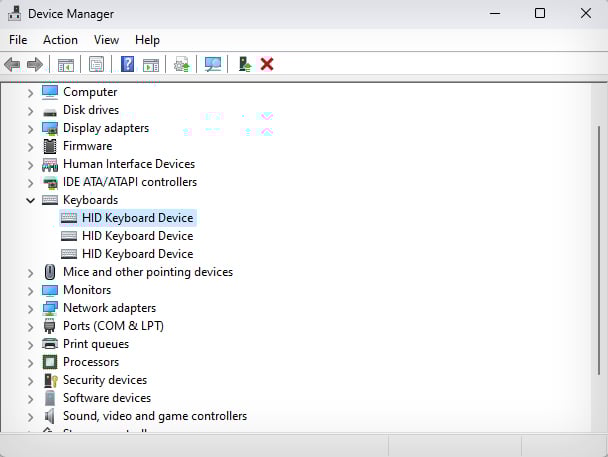Click the Sound controllers speaker icon
This screenshot has height=457, width=608.
(x=49, y=416)
